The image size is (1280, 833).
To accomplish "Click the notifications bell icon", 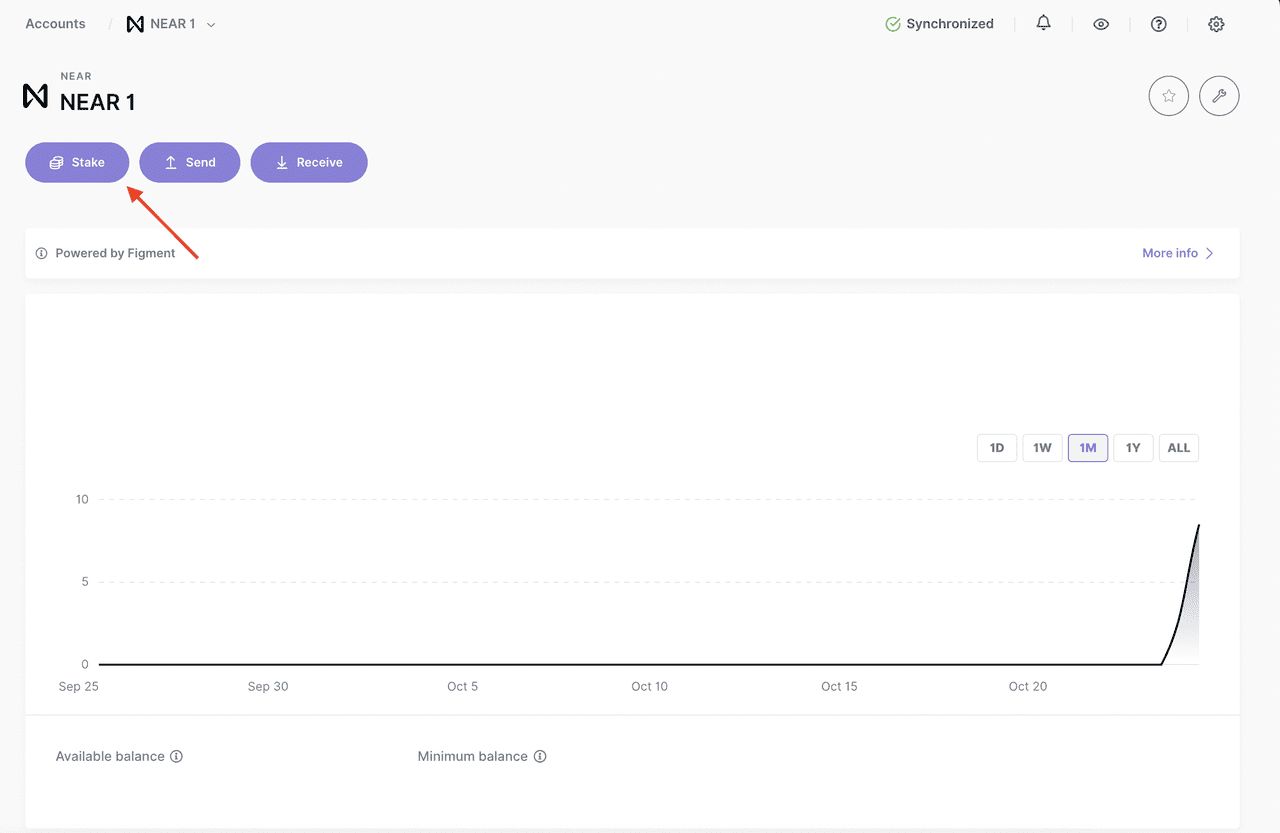I will 1043,23.
